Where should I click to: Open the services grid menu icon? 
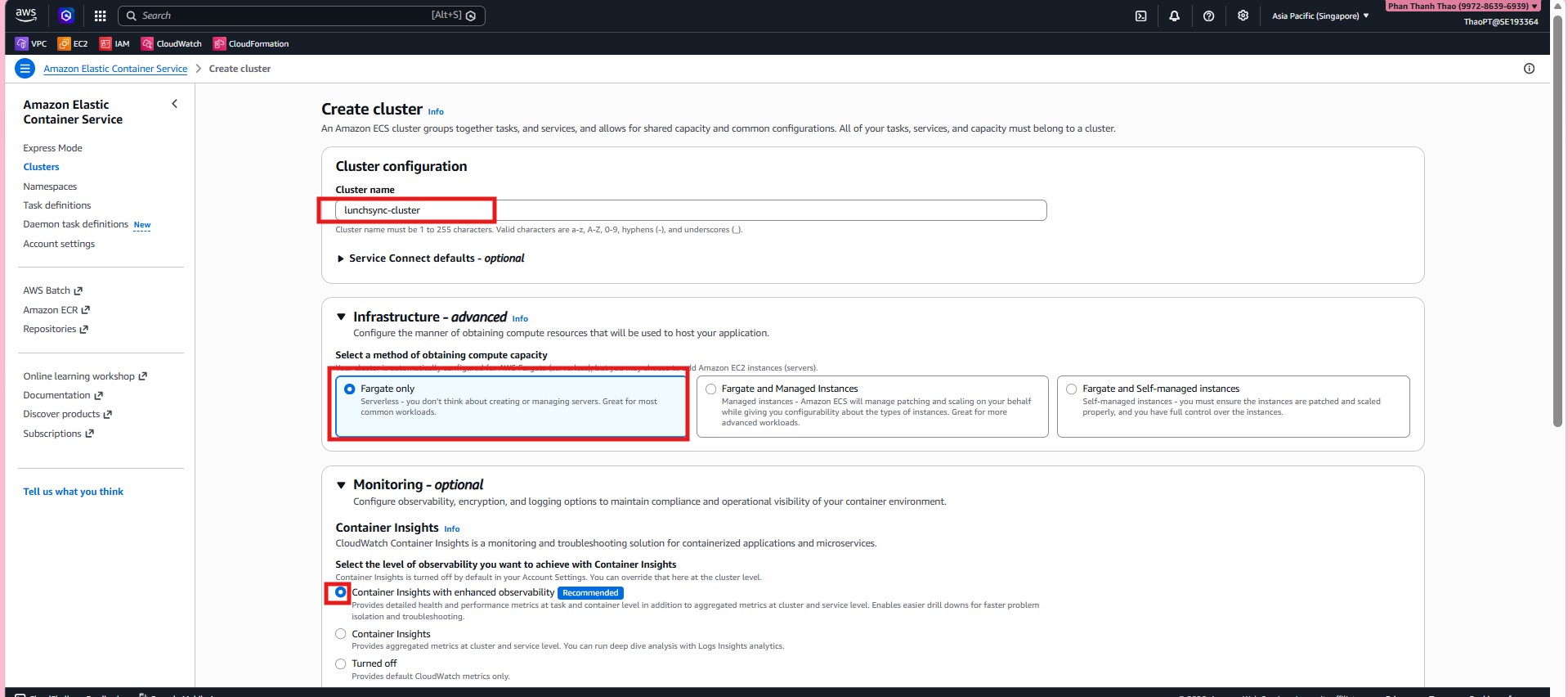(x=100, y=16)
